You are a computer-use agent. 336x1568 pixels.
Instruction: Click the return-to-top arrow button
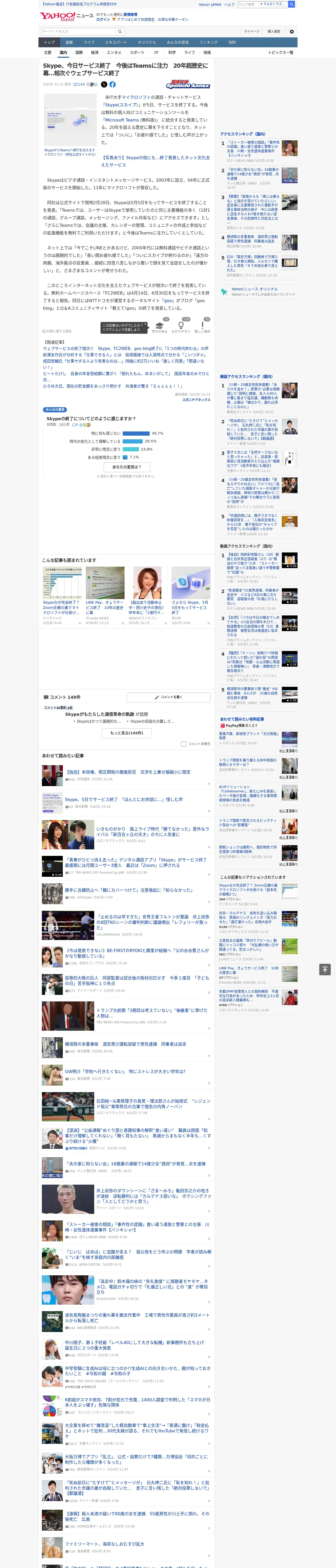point(325,970)
